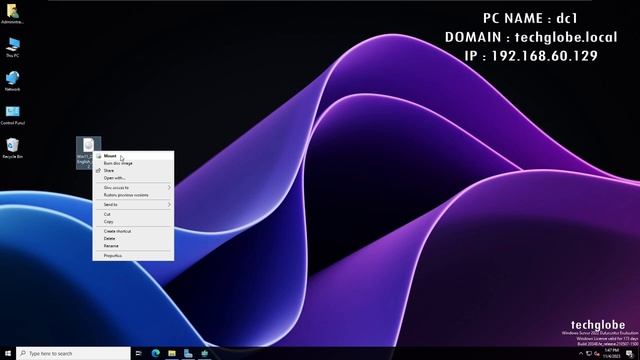Open the rightmost pinned taskbar app

204,353
